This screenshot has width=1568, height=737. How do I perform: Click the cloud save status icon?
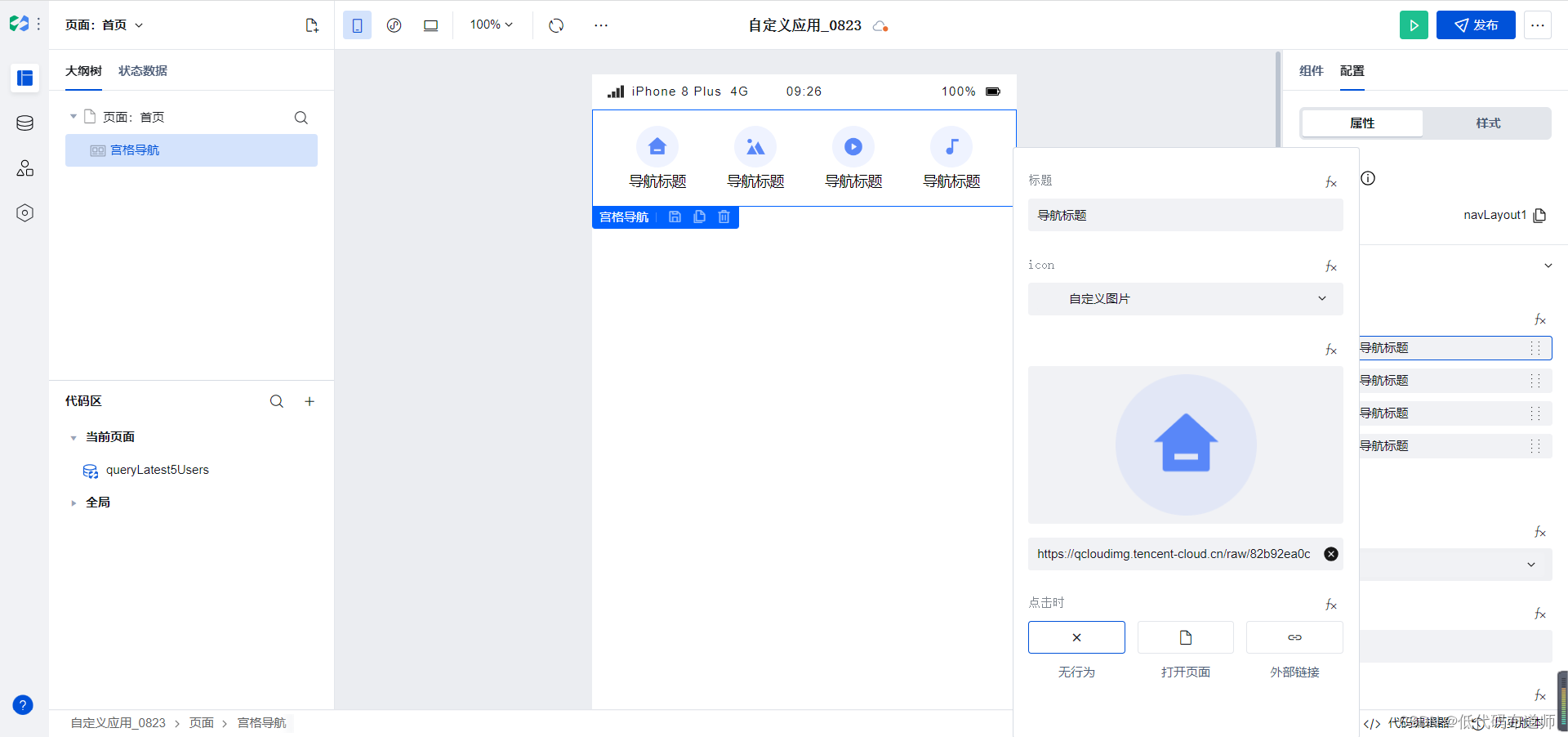(880, 26)
